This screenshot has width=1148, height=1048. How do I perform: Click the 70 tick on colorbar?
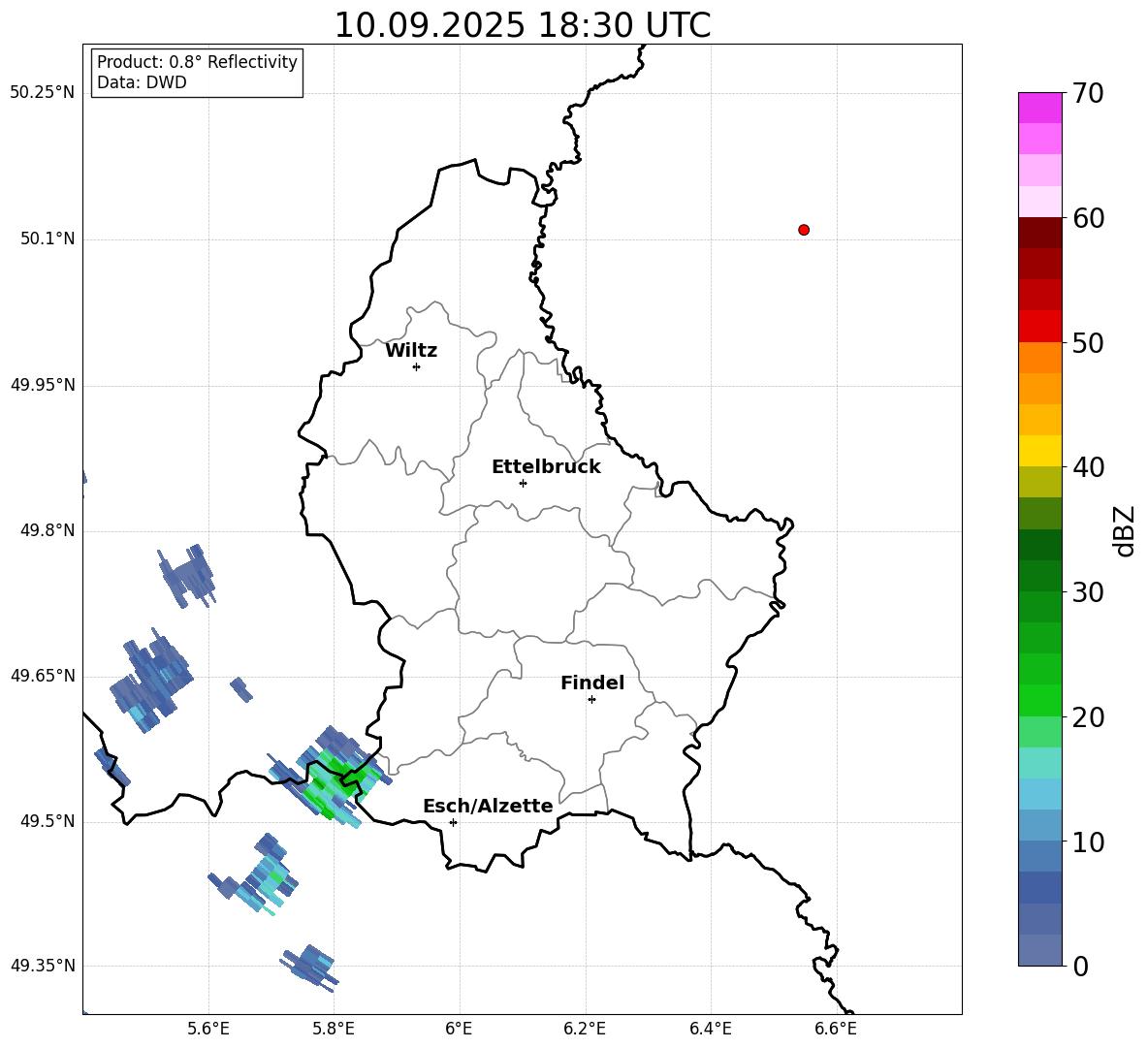pos(1089,93)
